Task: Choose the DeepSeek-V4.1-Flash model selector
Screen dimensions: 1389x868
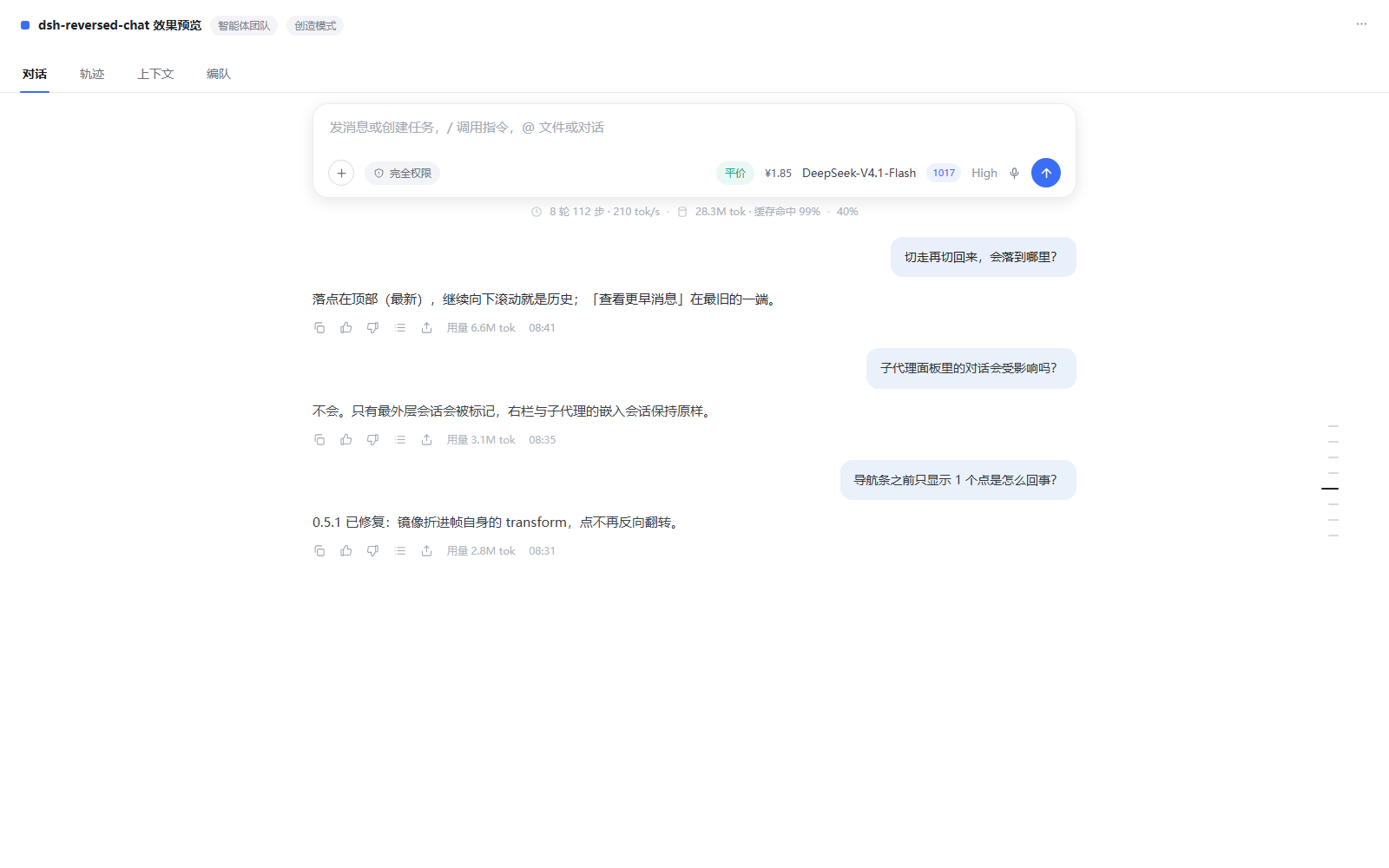Action: 859,173
